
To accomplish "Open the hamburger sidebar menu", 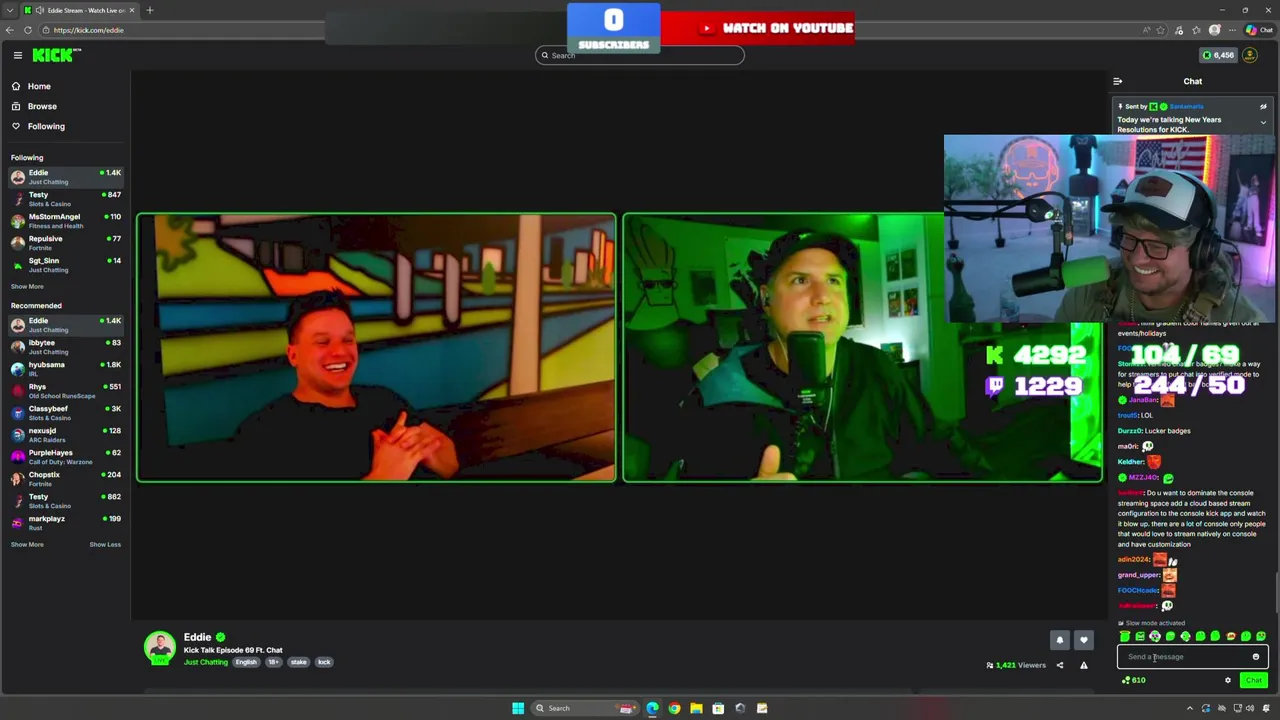I will [x=17, y=55].
